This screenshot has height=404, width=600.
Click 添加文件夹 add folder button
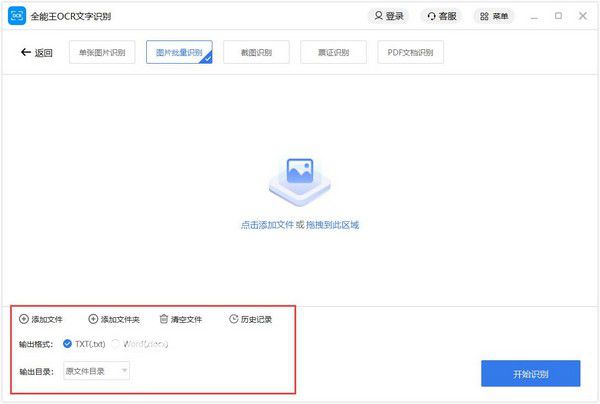[114, 319]
